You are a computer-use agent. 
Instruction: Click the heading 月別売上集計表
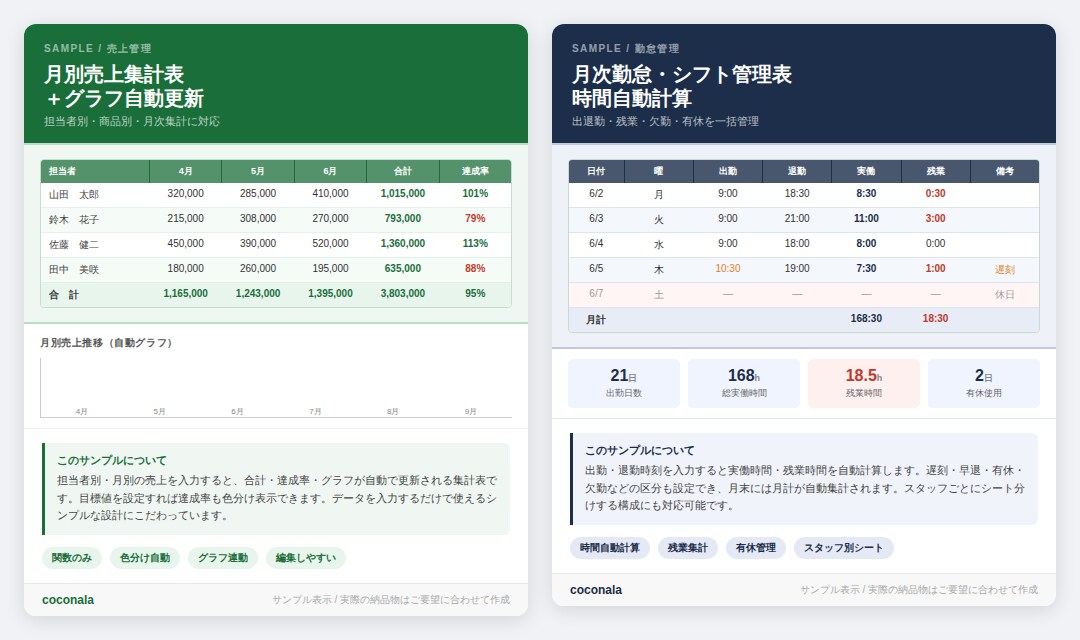tap(114, 74)
